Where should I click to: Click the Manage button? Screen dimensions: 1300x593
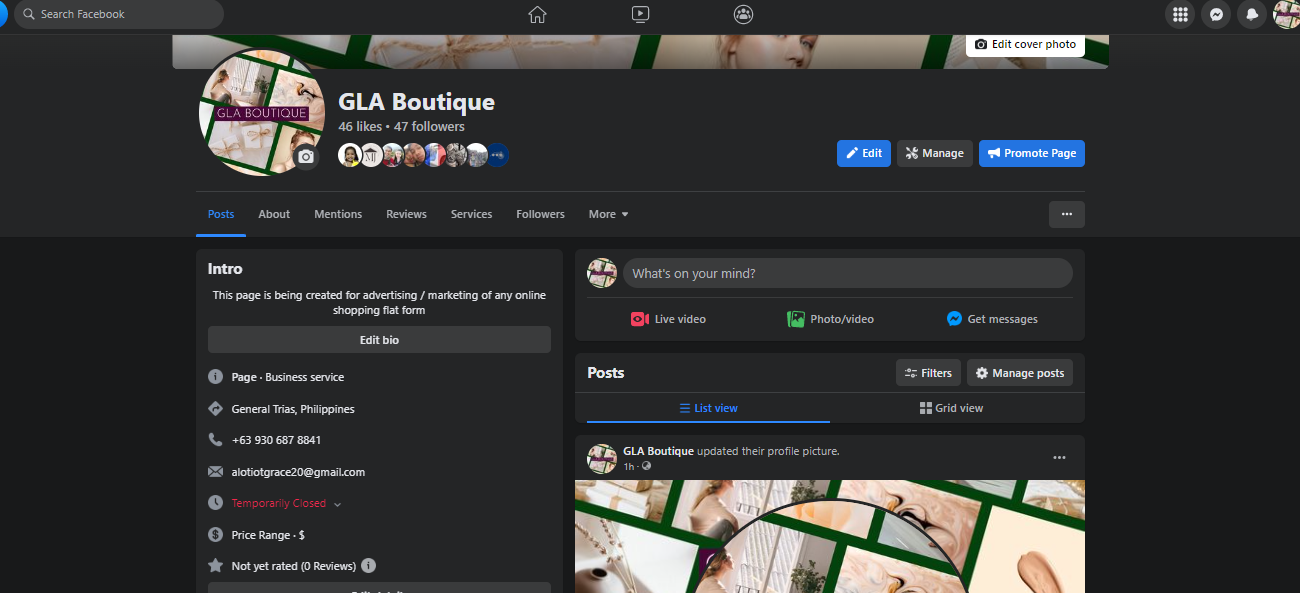[935, 153]
